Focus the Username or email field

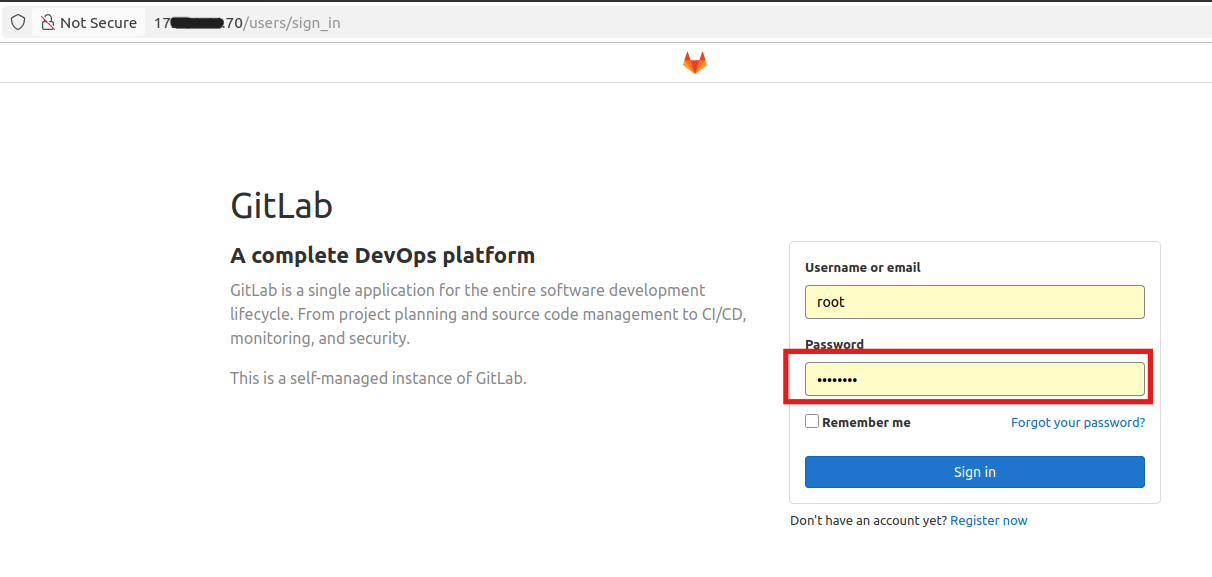tap(974, 301)
